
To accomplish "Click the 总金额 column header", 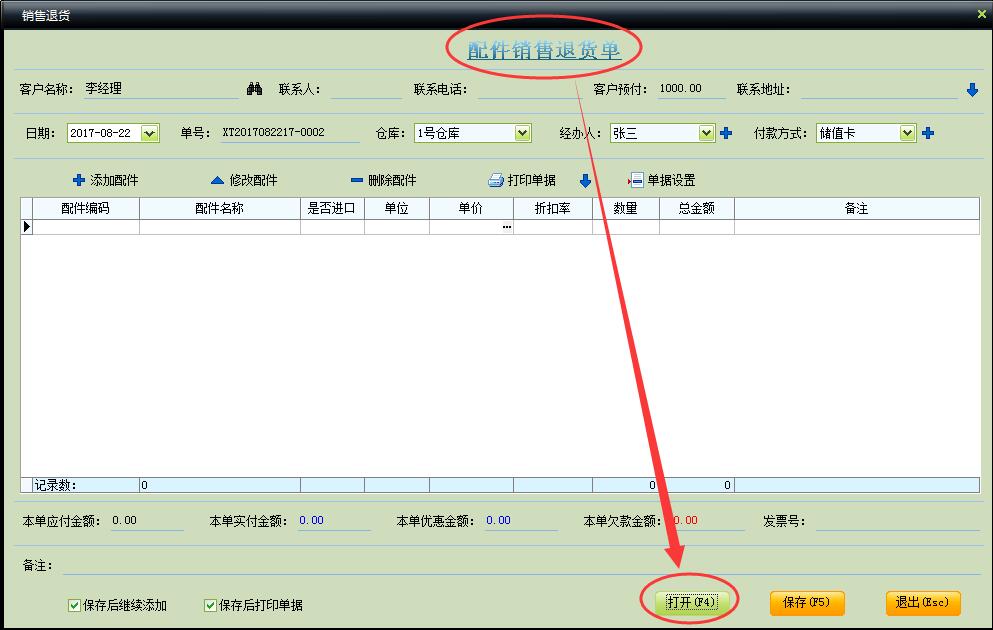I will point(697,208).
